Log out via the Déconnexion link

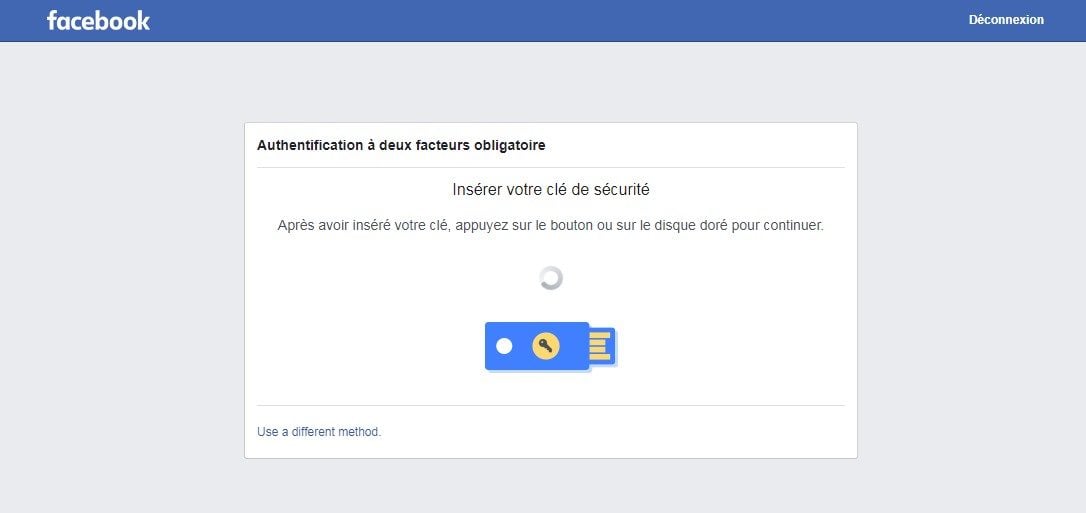(1006, 20)
